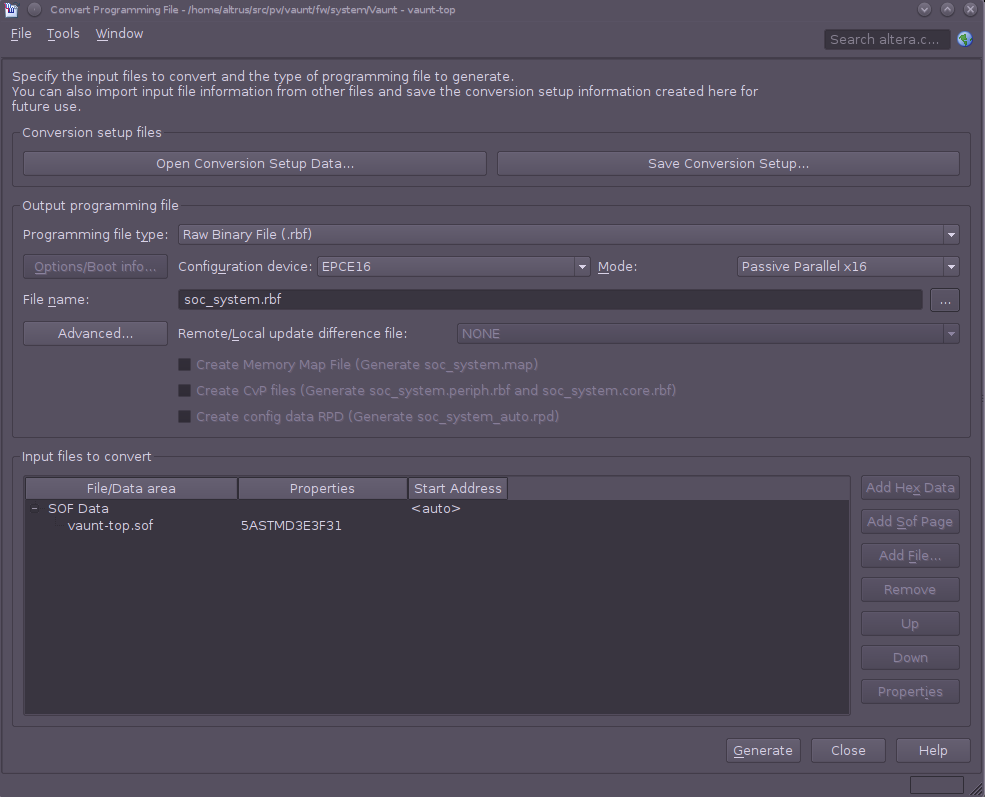Click the Search altera.com search box
The width and height of the screenshot is (985, 797).
(886, 39)
